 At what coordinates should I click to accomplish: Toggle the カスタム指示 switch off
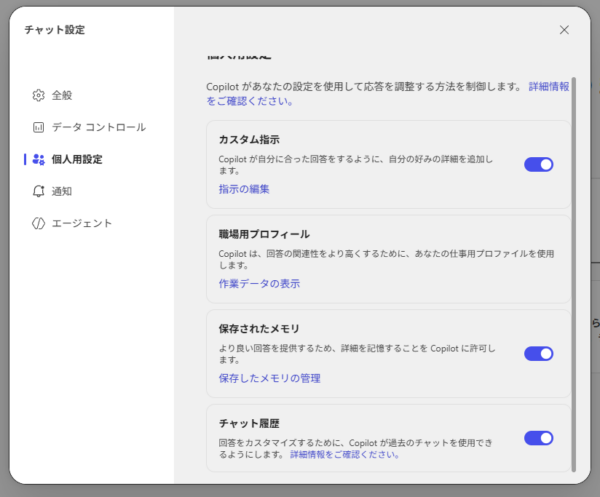click(538, 164)
